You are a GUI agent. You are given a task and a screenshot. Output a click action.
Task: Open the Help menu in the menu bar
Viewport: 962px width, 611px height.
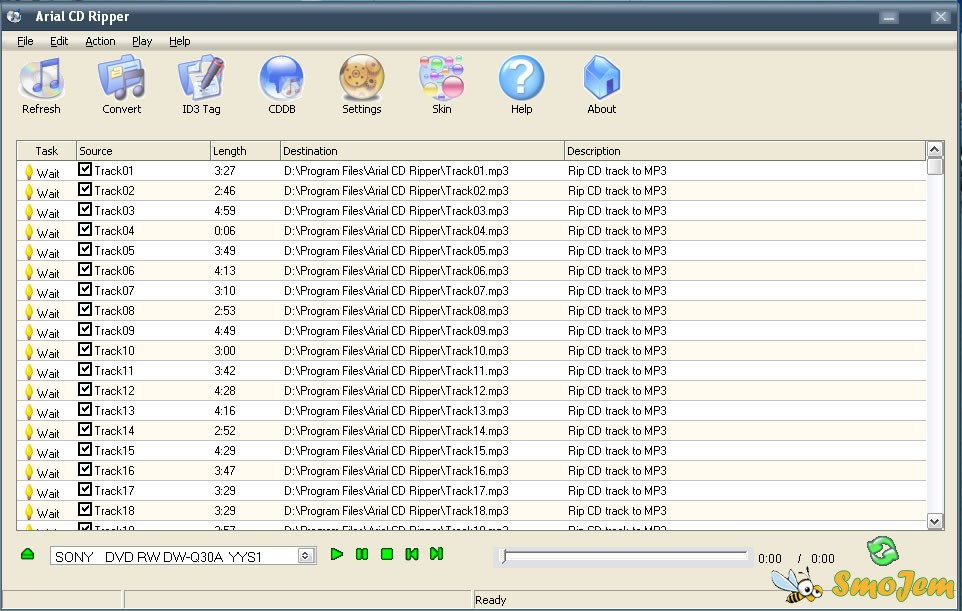click(180, 41)
